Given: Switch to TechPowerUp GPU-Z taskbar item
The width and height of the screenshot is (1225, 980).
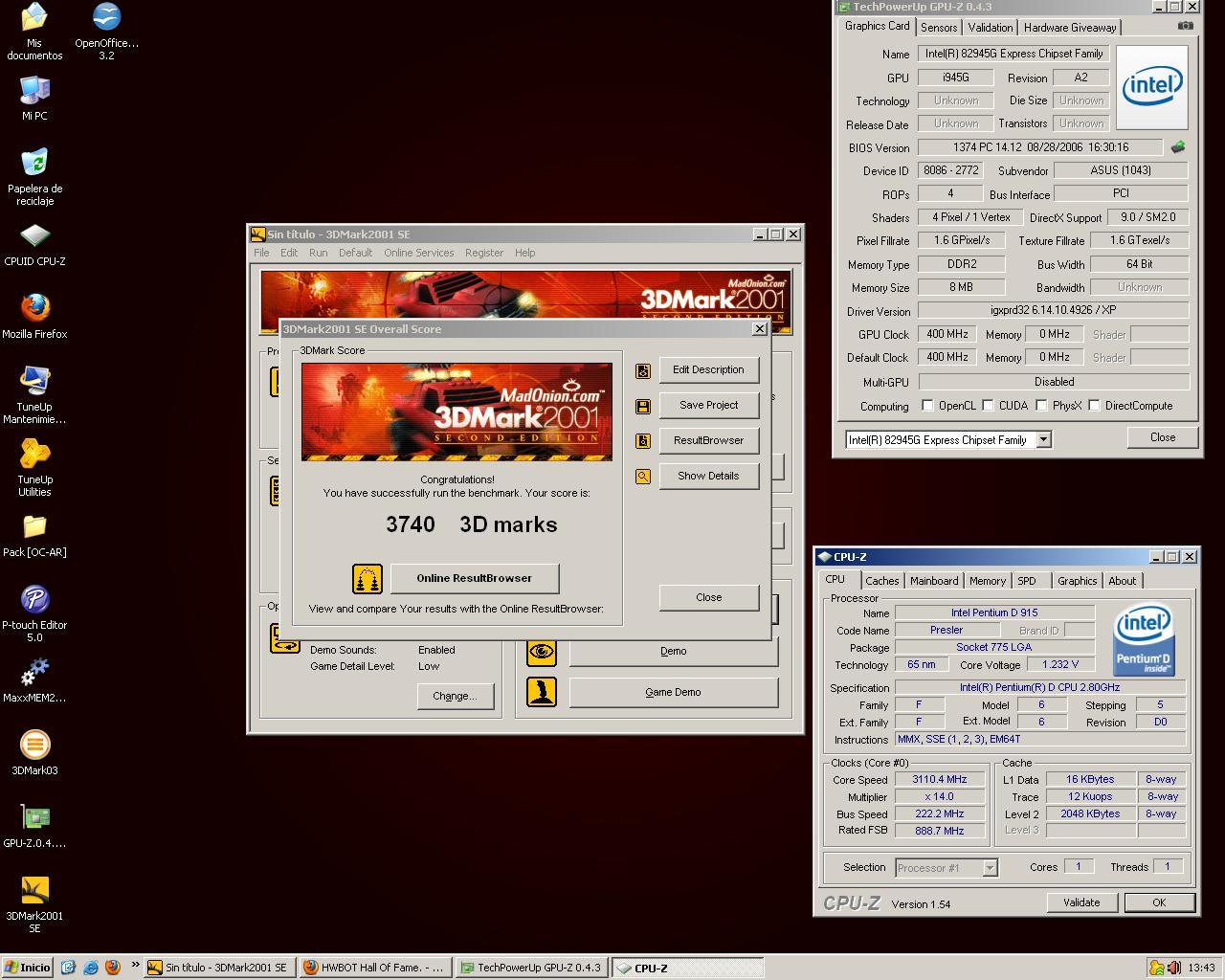Looking at the screenshot, I should pyautogui.click(x=531, y=968).
